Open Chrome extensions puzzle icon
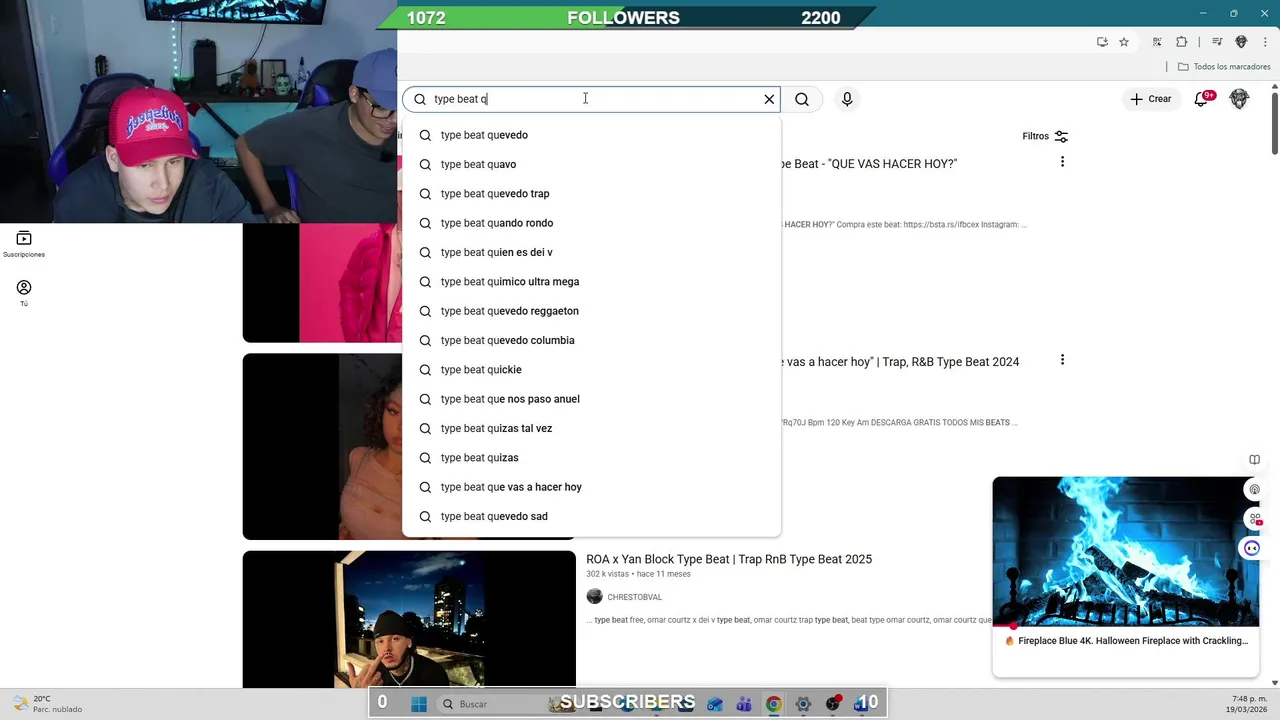Screen dimensions: 1280x720 click(1181, 42)
